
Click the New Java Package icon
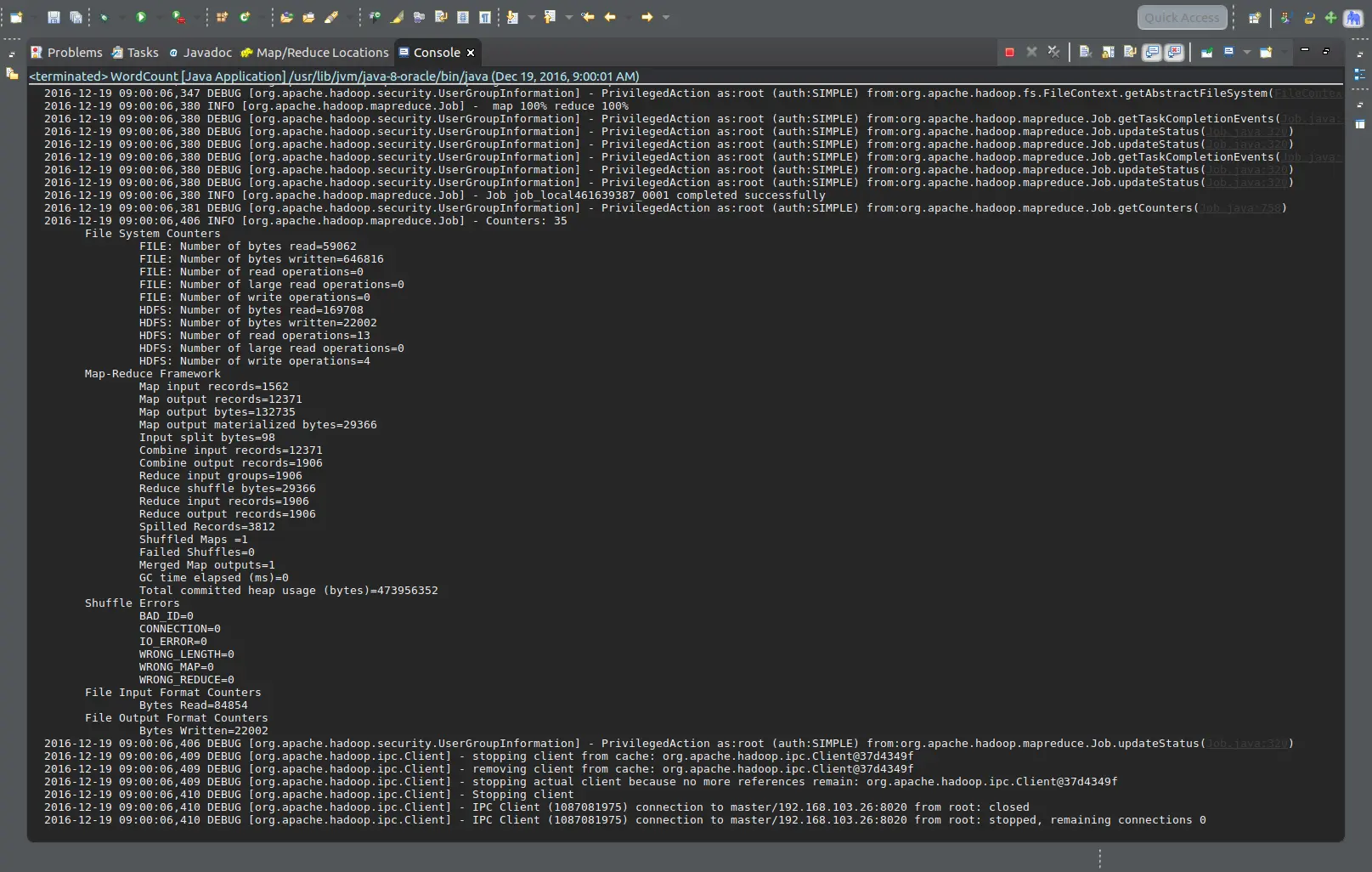222,17
